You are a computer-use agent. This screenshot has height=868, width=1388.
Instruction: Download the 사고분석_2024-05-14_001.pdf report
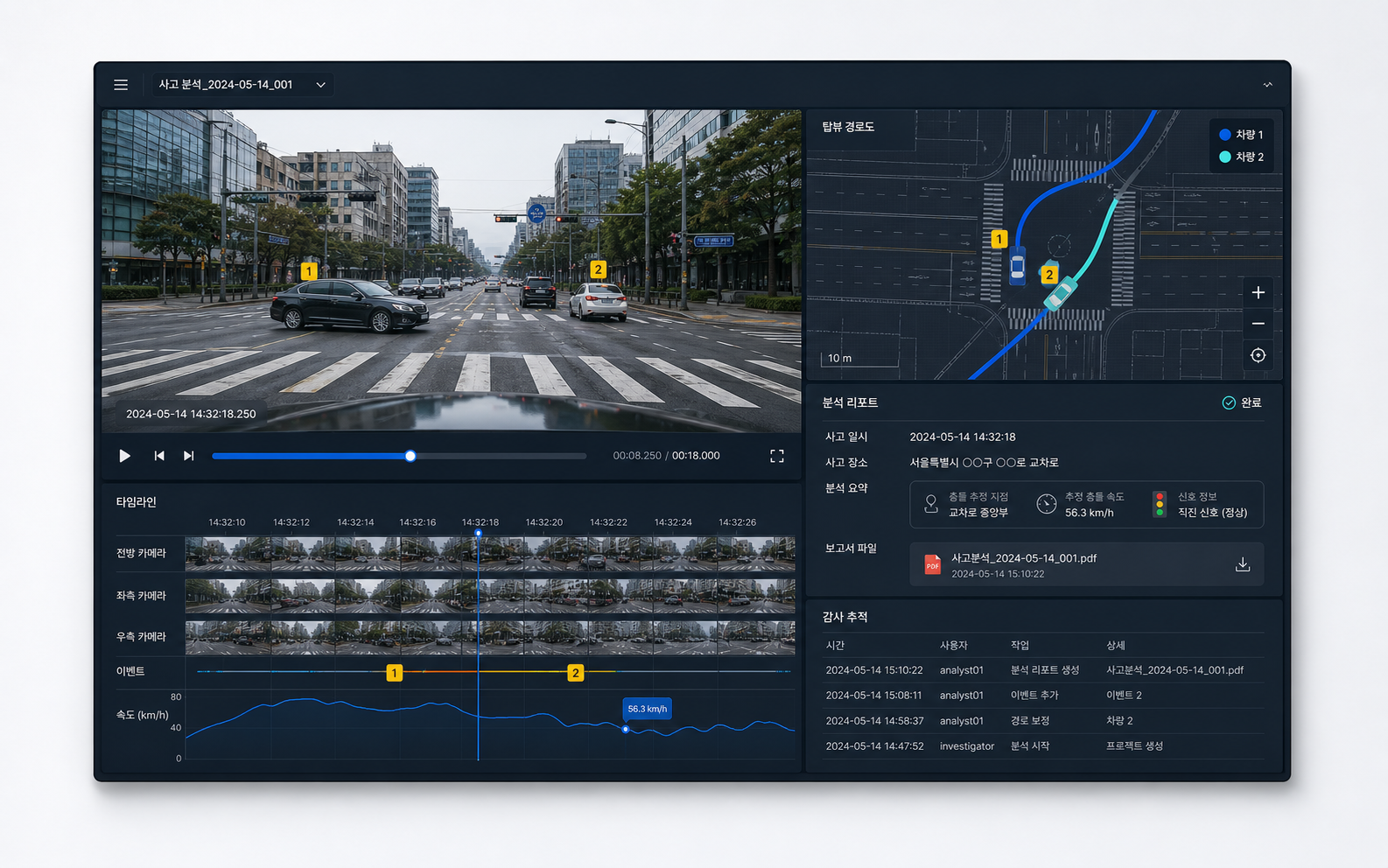(x=1242, y=565)
